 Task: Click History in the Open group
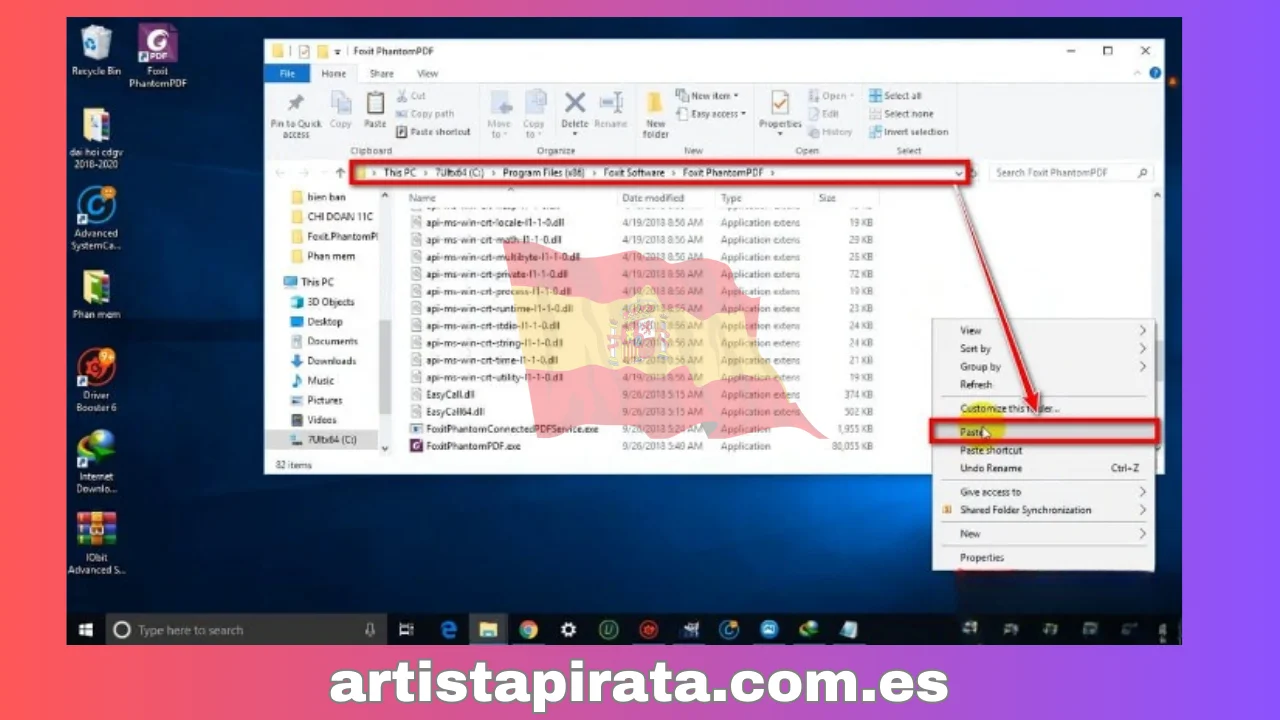[x=831, y=132]
